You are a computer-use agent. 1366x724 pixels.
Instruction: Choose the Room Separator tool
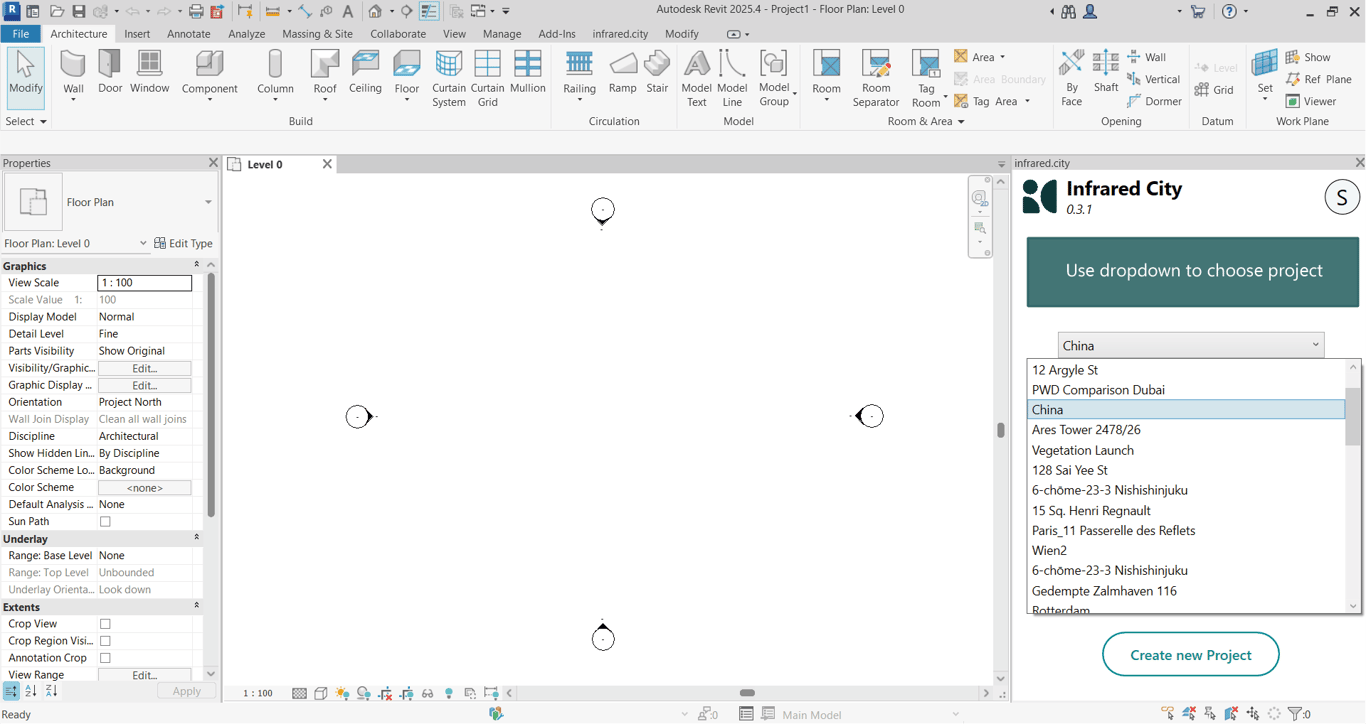pos(876,78)
